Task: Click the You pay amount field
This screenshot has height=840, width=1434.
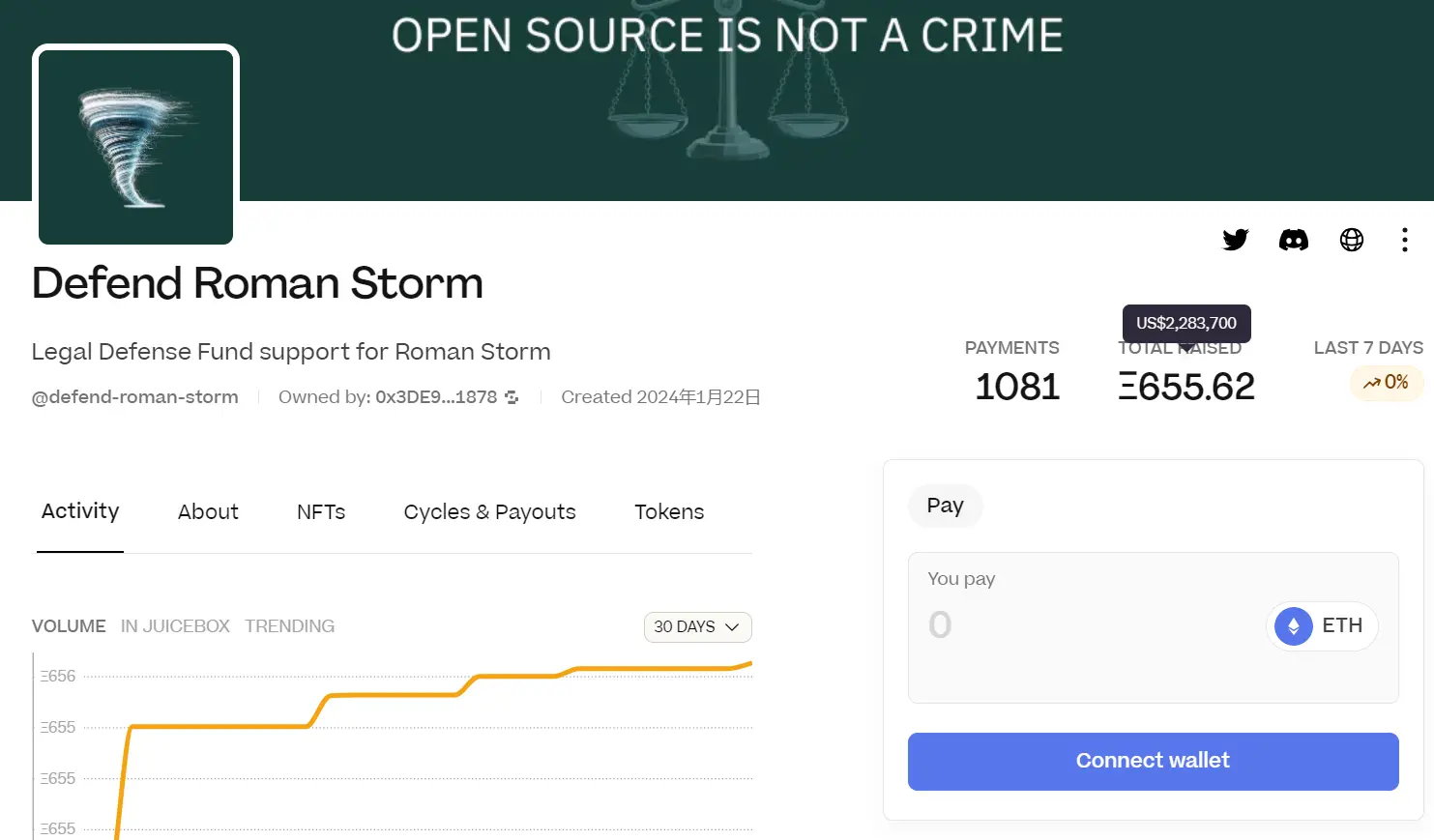Action: (x=1064, y=624)
